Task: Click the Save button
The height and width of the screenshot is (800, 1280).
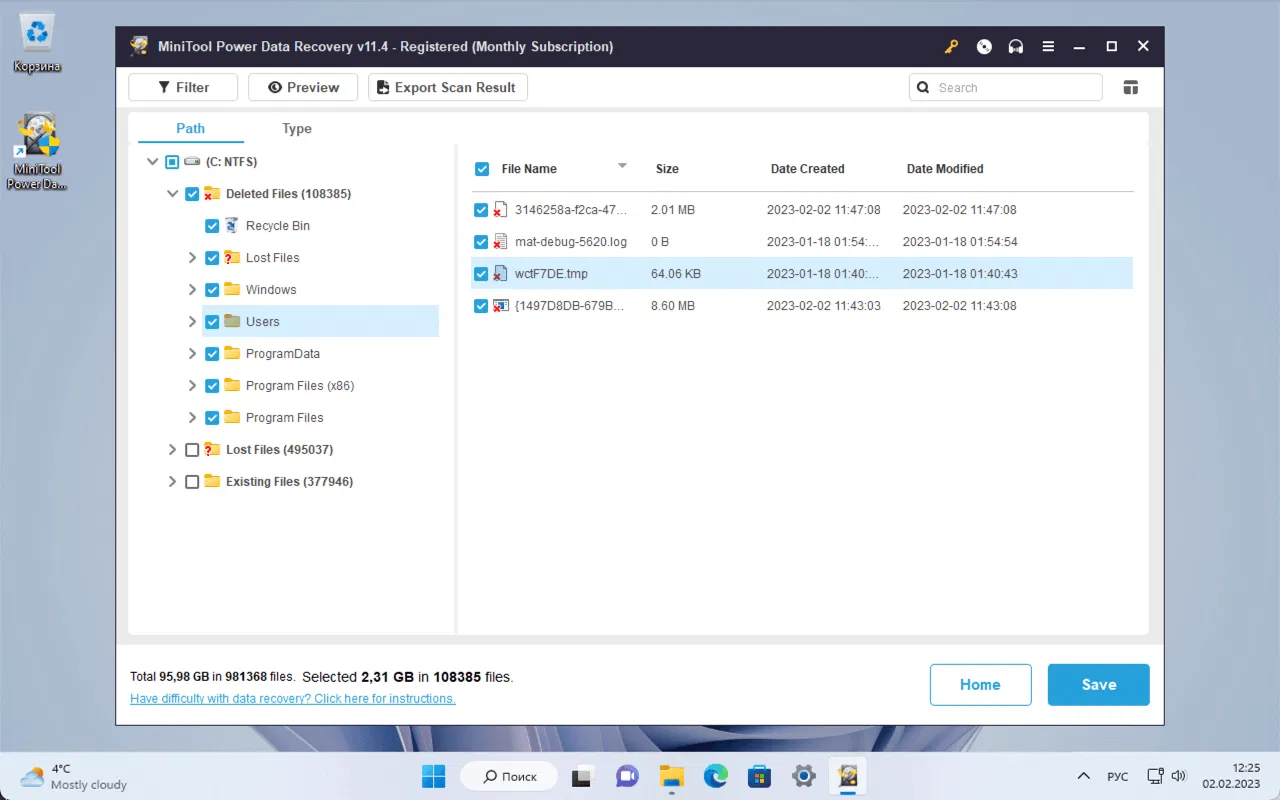Action: click(x=1099, y=685)
